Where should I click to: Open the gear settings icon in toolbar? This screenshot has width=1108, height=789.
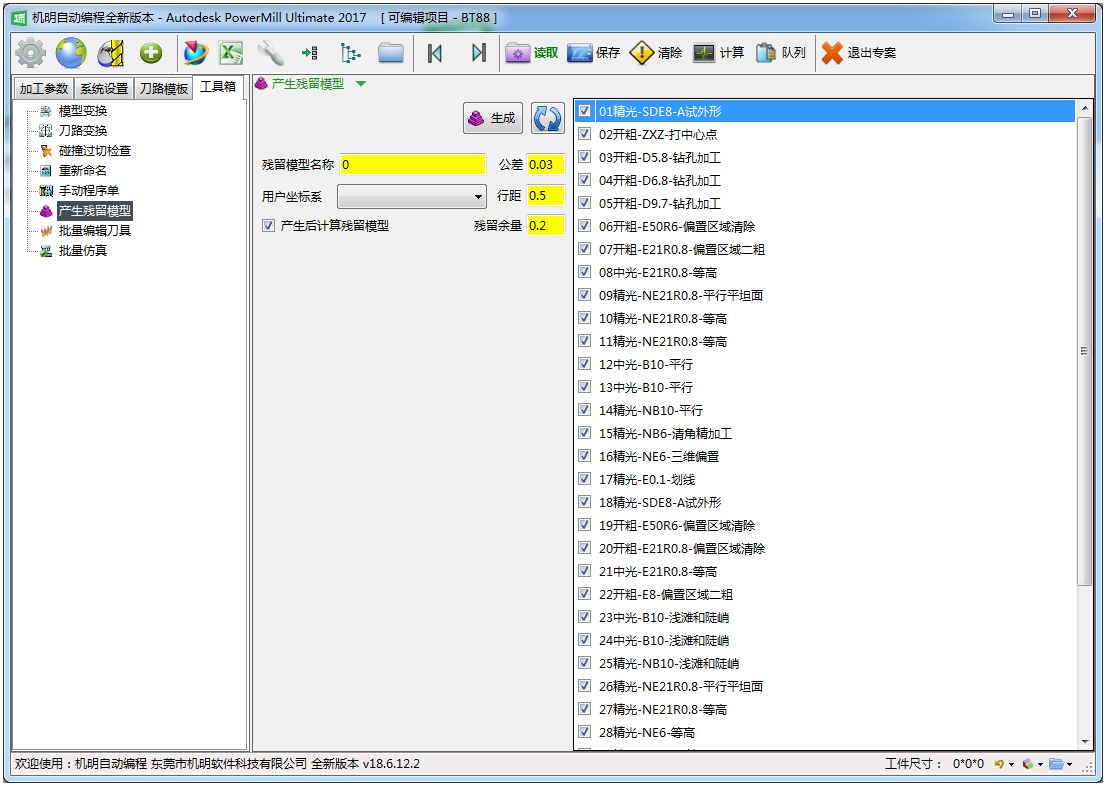point(30,53)
